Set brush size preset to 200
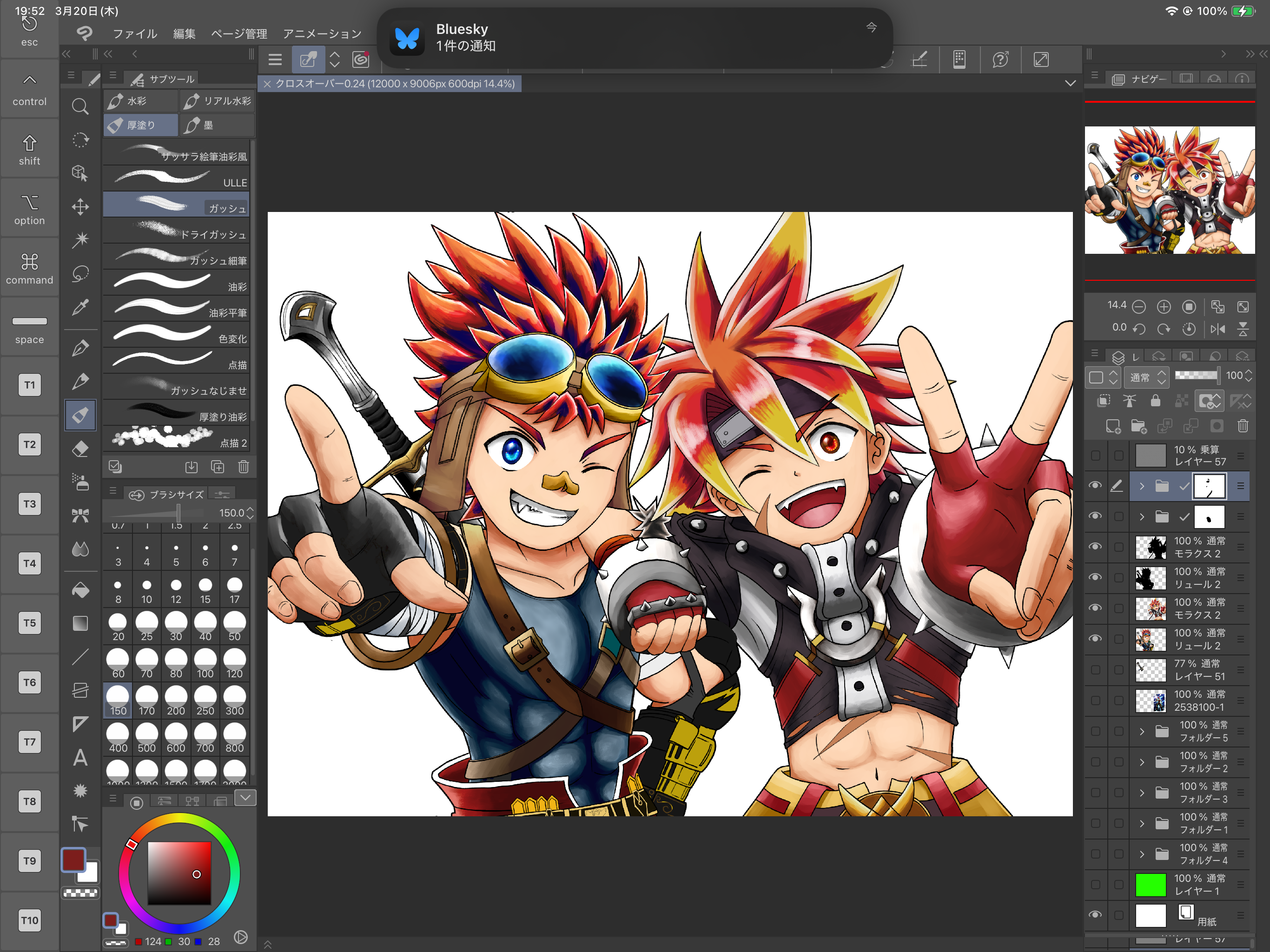Screen dimensions: 1270x952 (x=176, y=701)
